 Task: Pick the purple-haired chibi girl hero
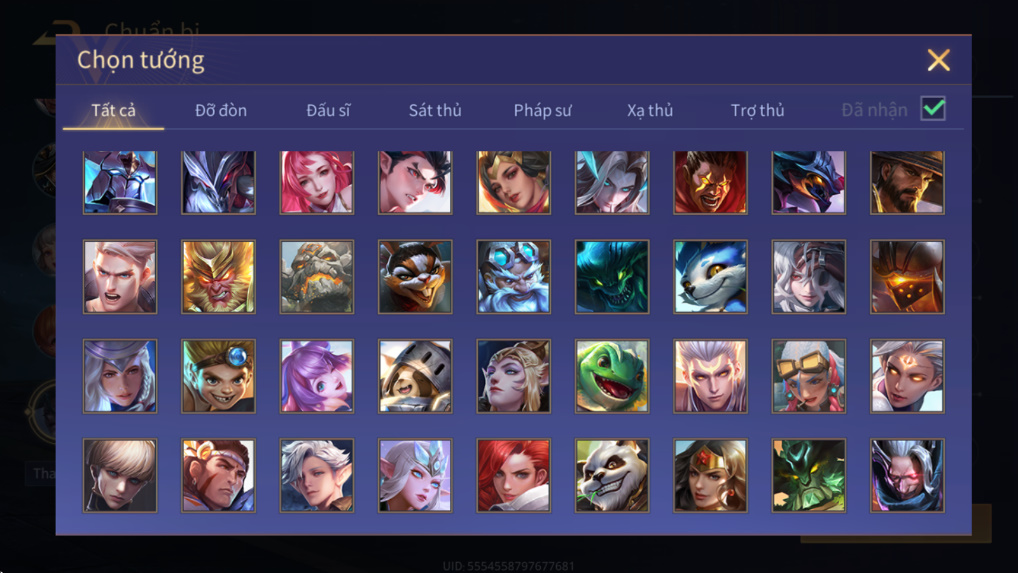[317, 376]
